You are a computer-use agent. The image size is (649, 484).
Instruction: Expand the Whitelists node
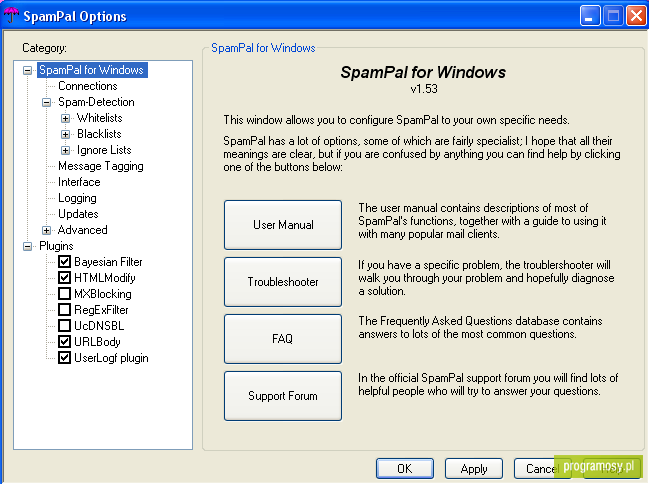point(65,118)
